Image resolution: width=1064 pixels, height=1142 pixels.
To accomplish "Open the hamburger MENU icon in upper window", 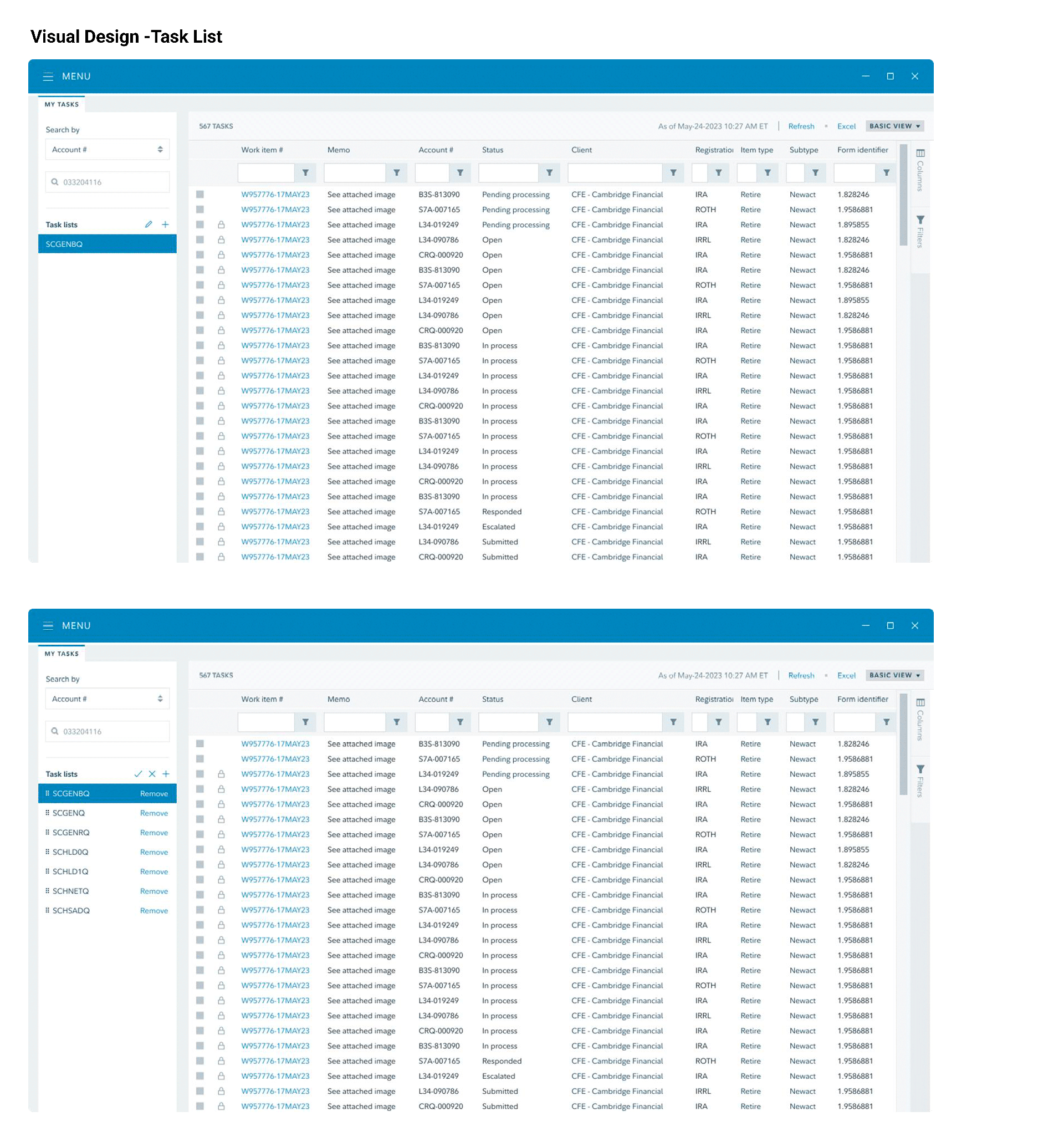I will coord(48,77).
